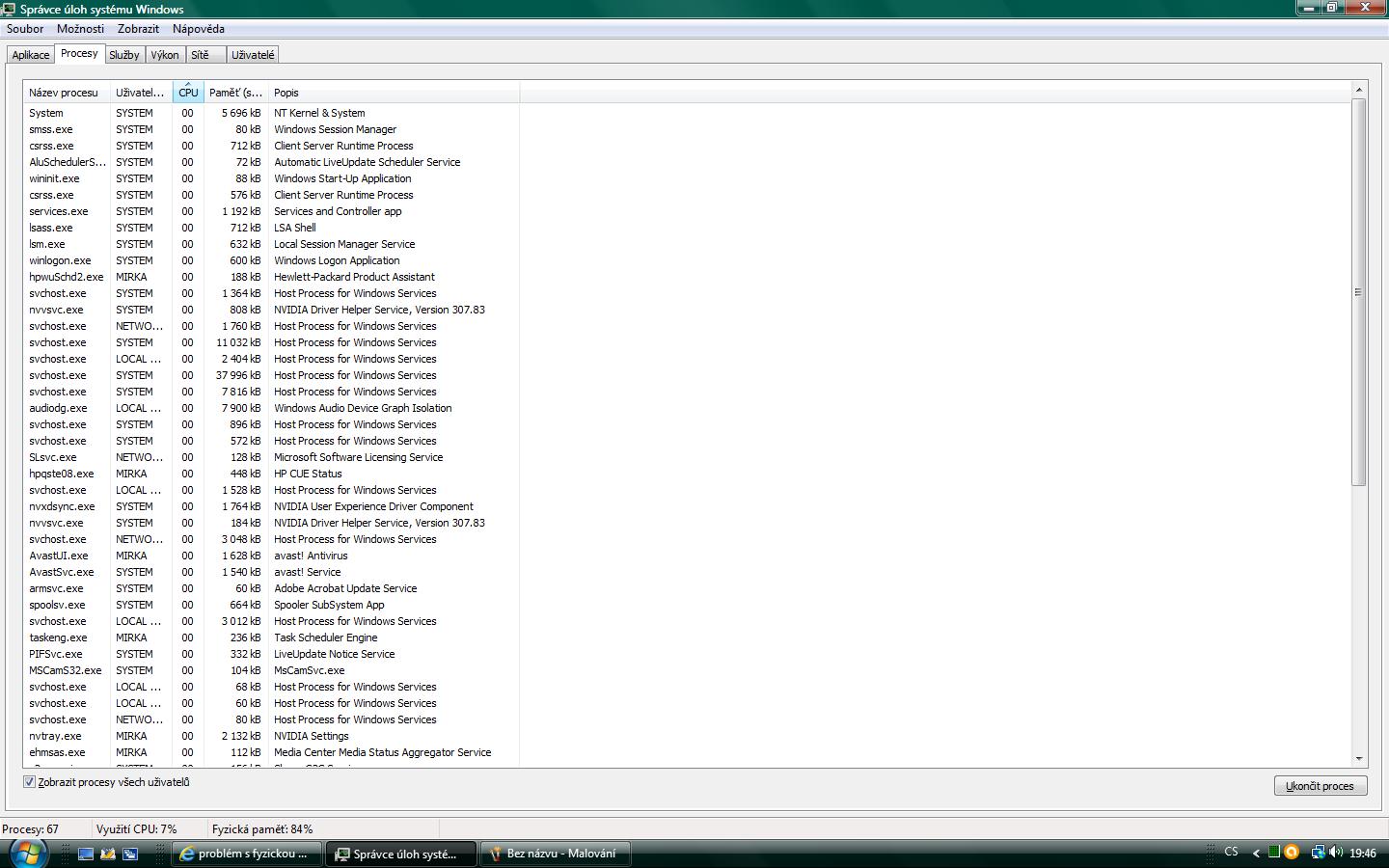The height and width of the screenshot is (868, 1389).
Task: Switch to the Internet Explorer taskbar window
Action: (x=246, y=854)
